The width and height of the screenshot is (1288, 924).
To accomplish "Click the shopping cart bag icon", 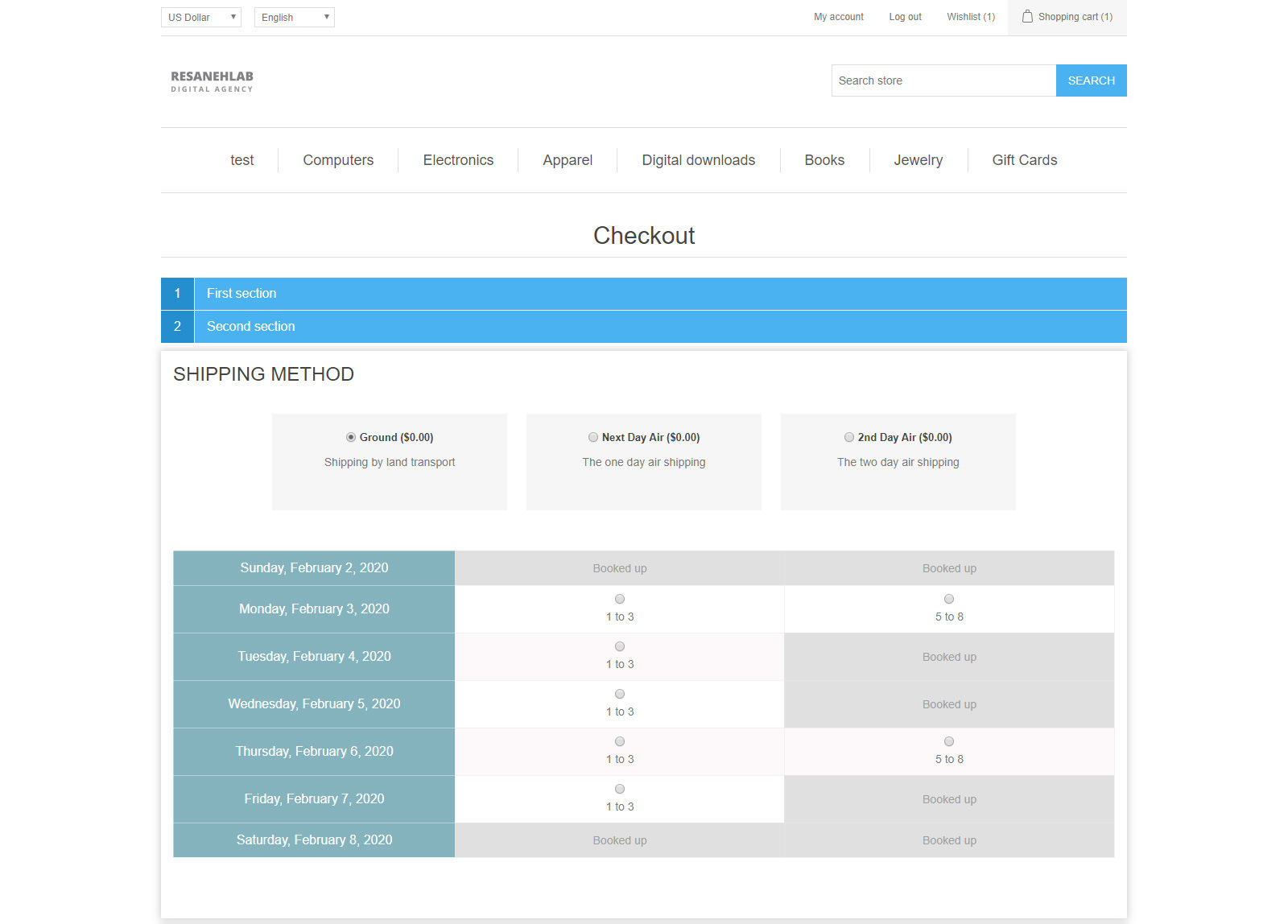I will (1027, 16).
